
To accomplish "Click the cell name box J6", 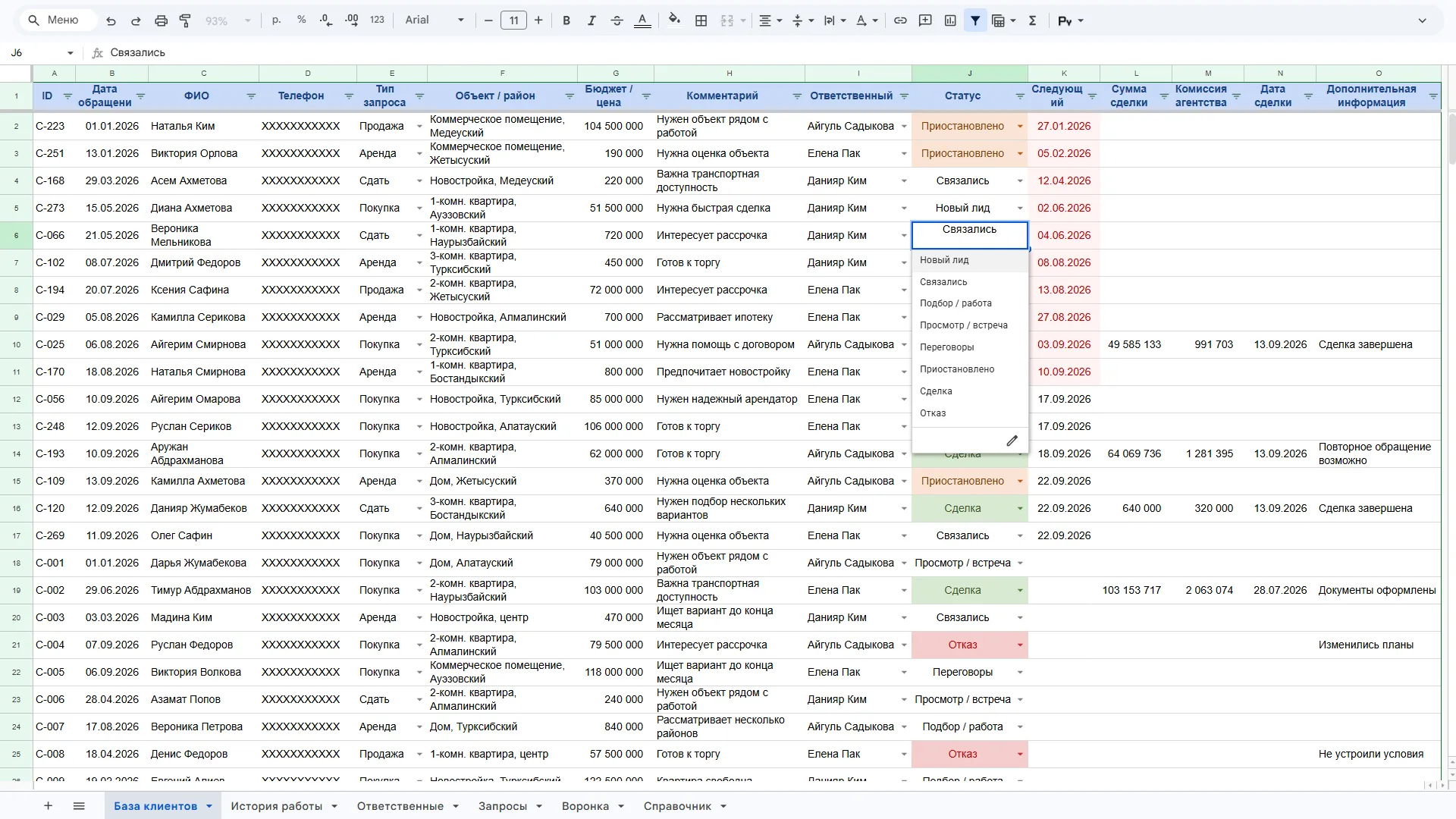I will 42,52.
